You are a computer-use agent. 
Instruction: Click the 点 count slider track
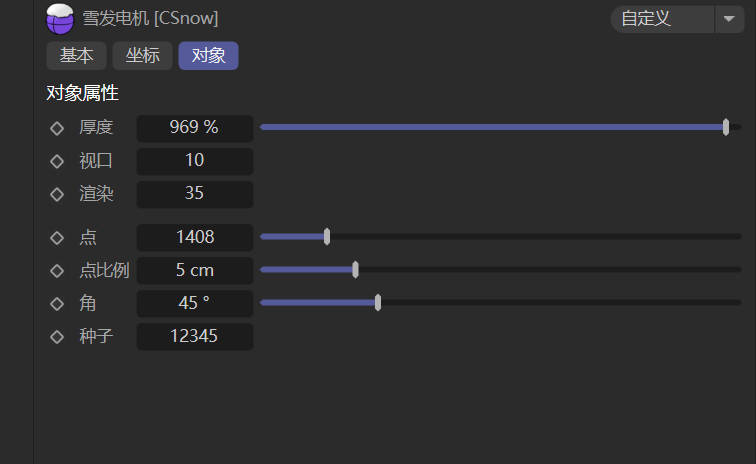coord(530,237)
